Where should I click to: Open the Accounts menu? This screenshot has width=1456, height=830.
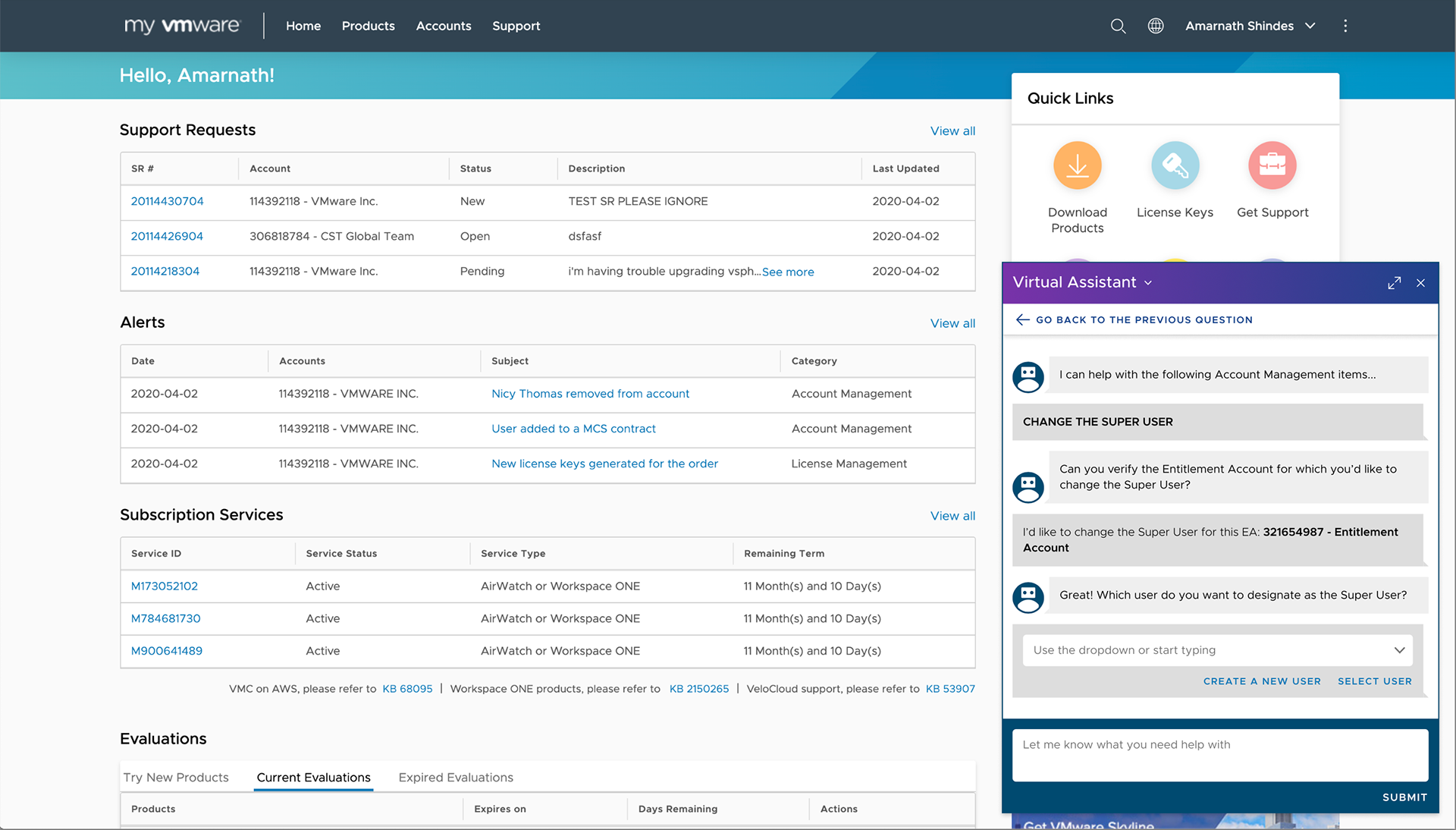[x=444, y=26]
